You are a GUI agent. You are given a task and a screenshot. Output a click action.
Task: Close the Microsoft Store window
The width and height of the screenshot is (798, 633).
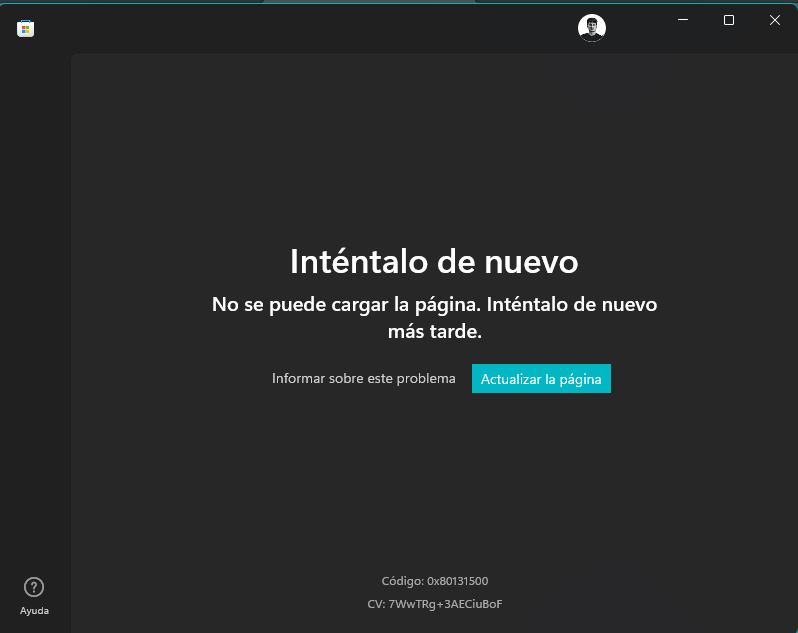click(x=775, y=20)
